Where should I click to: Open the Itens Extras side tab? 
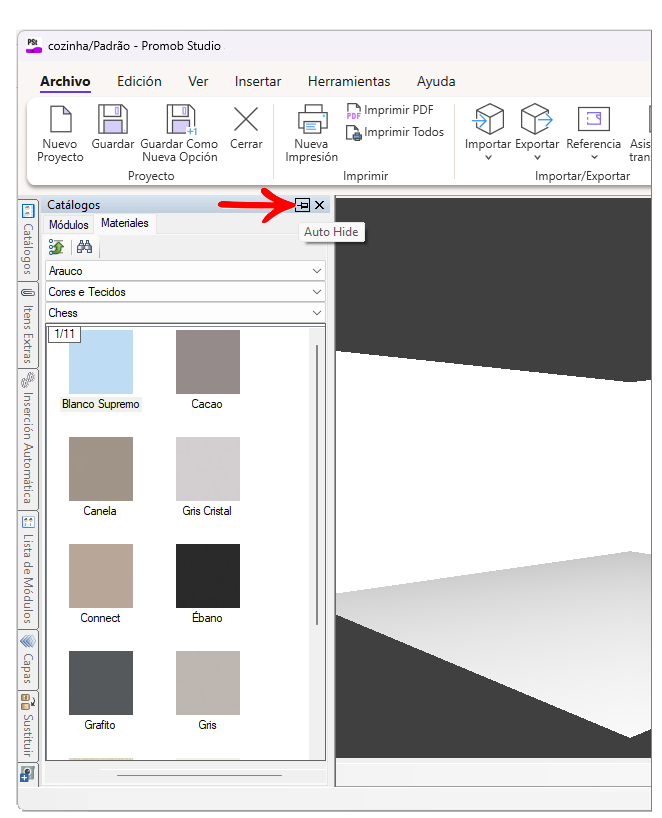click(x=28, y=326)
